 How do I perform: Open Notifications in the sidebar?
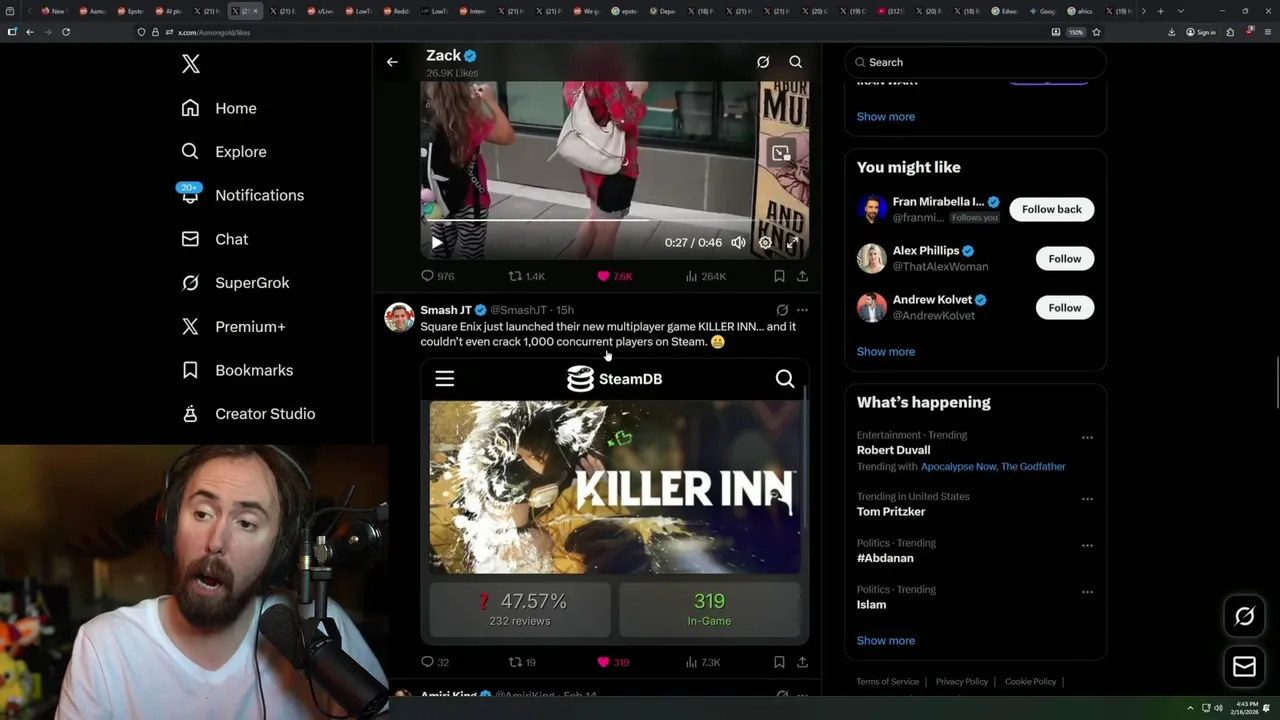[x=242, y=195]
